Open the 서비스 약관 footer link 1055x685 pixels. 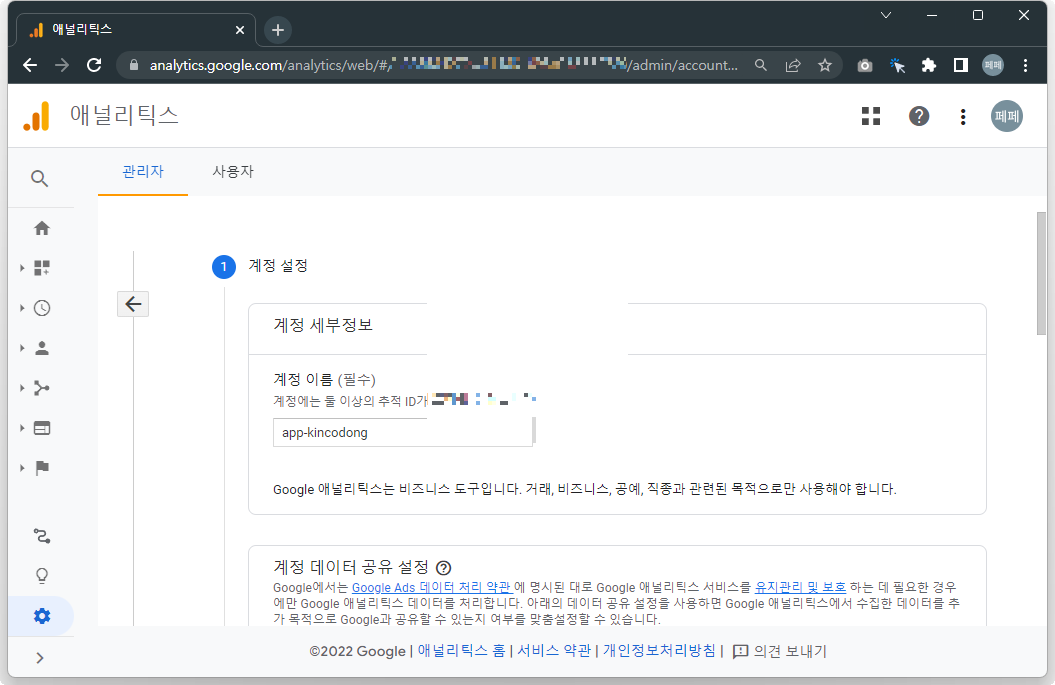click(553, 650)
